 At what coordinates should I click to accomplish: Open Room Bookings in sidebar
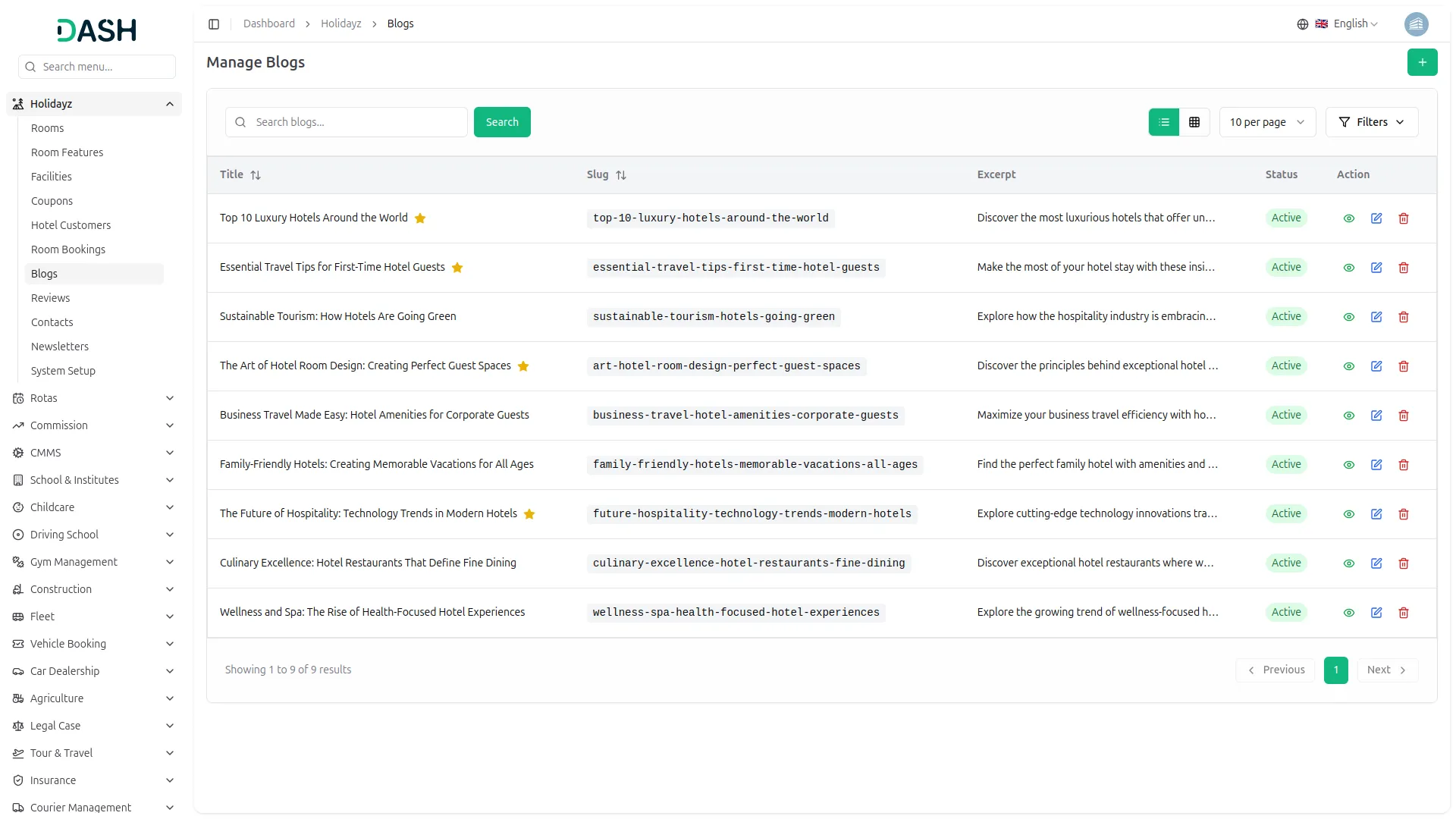(68, 249)
